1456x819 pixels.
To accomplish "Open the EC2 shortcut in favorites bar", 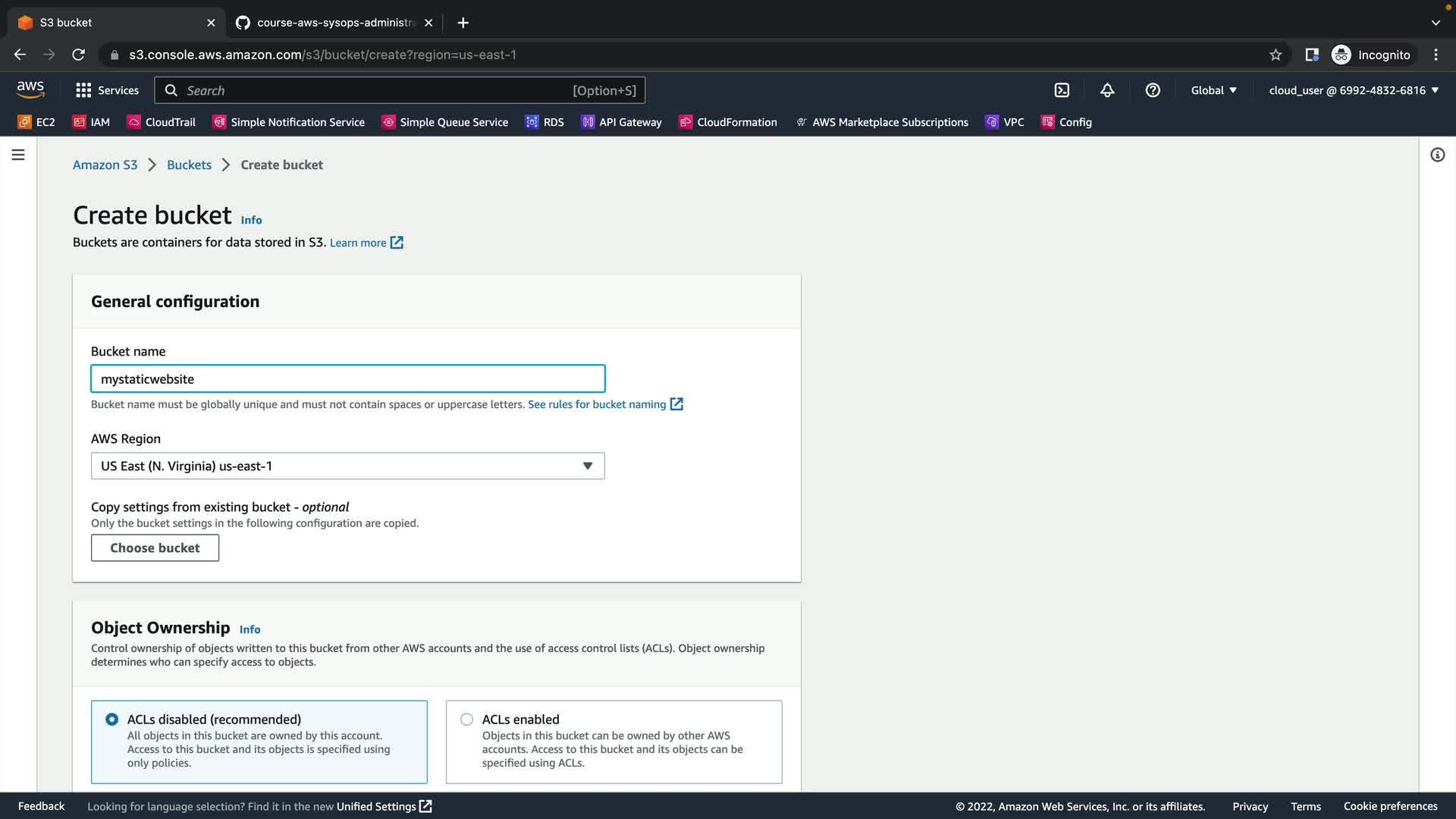I will click(x=36, y=122).
